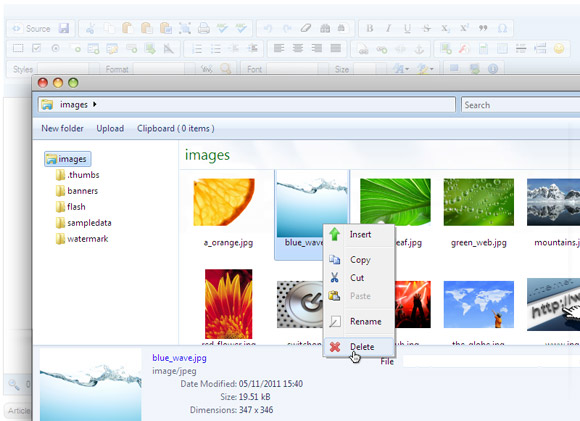This screenshot has height=421, width=580.
Task: Justify text alignment
Action: (335, 48)
